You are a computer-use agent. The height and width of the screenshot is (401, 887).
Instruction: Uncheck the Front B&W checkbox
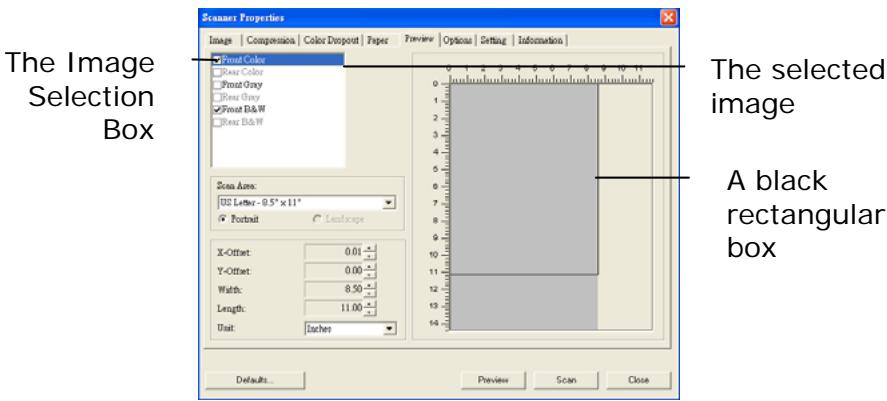click(x=216, y=109)
